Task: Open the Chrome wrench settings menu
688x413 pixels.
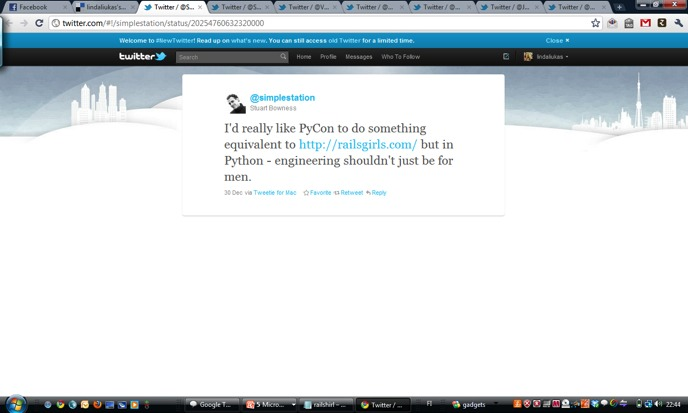Action: click(678, 23)
